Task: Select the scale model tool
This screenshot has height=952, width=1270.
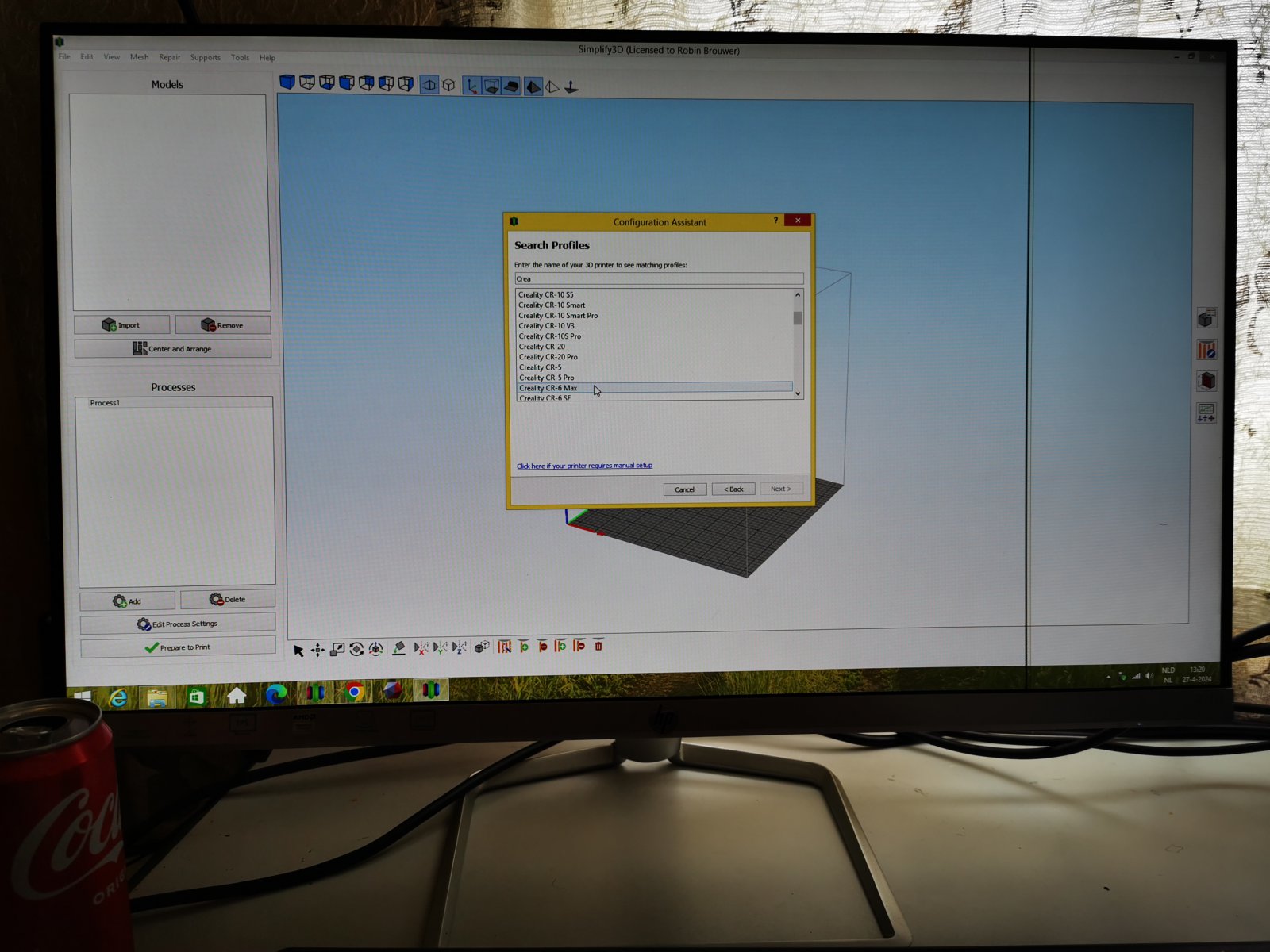Action: click(x=337, y=650)
